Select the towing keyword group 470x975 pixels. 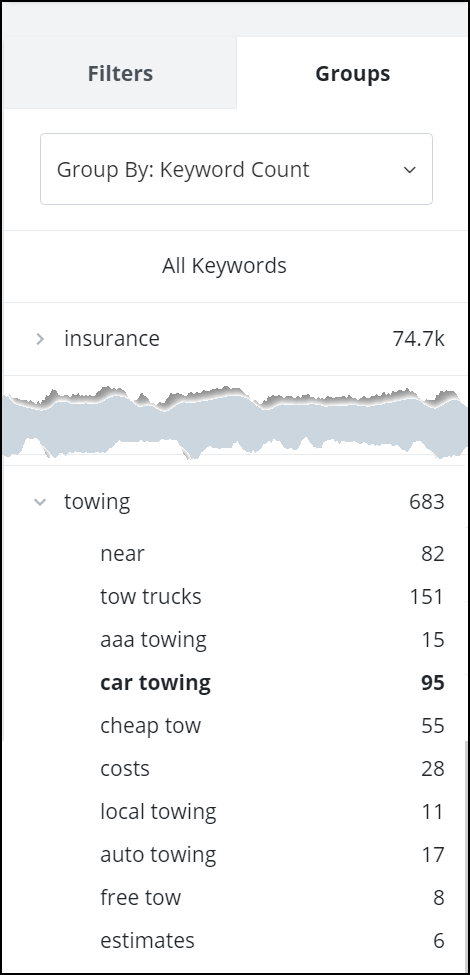pos(235,502)
